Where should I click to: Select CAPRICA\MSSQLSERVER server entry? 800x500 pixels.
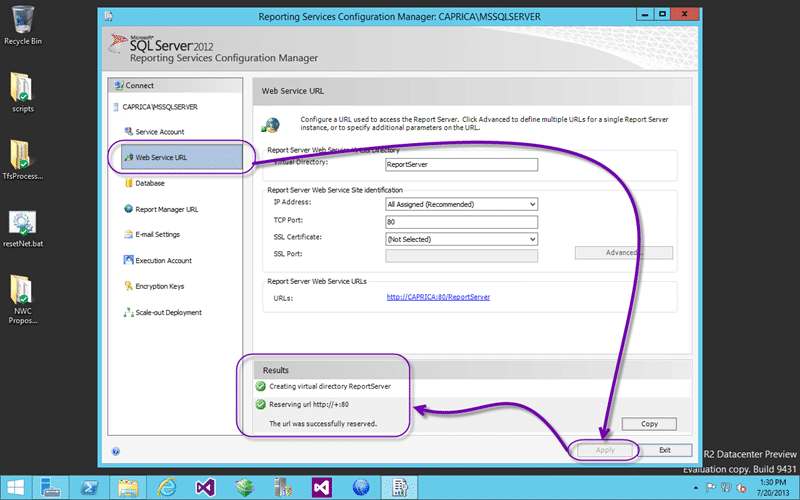pyautogui.click(x=160, y=107)
